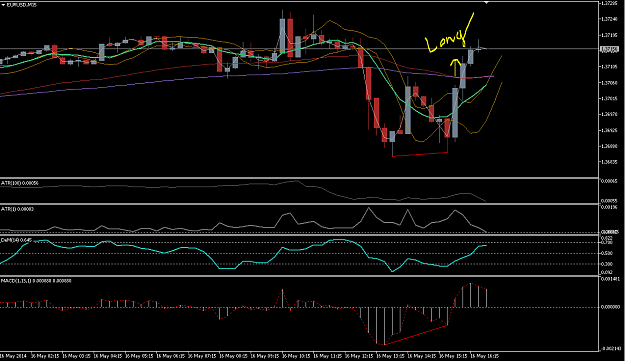The height and width of the screenshot is (361, 625).
Task: Click the 16 May 14:15 time label
Action: [421, 355]
